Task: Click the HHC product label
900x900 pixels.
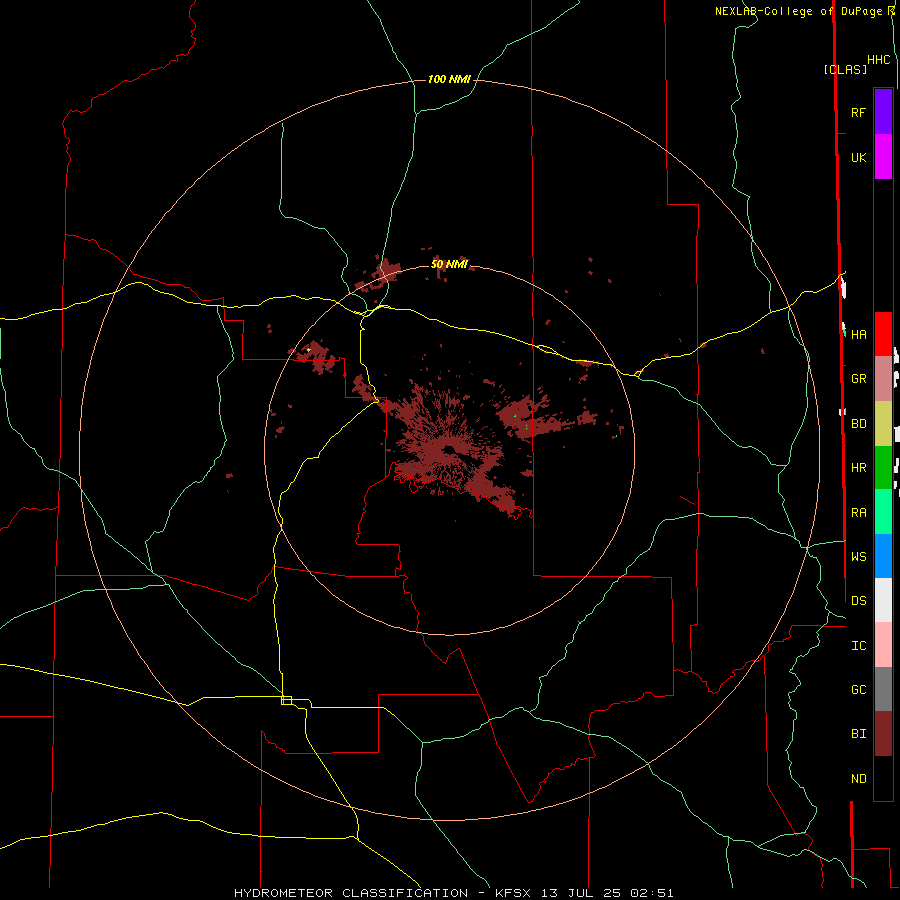Action: click(879, 60)
